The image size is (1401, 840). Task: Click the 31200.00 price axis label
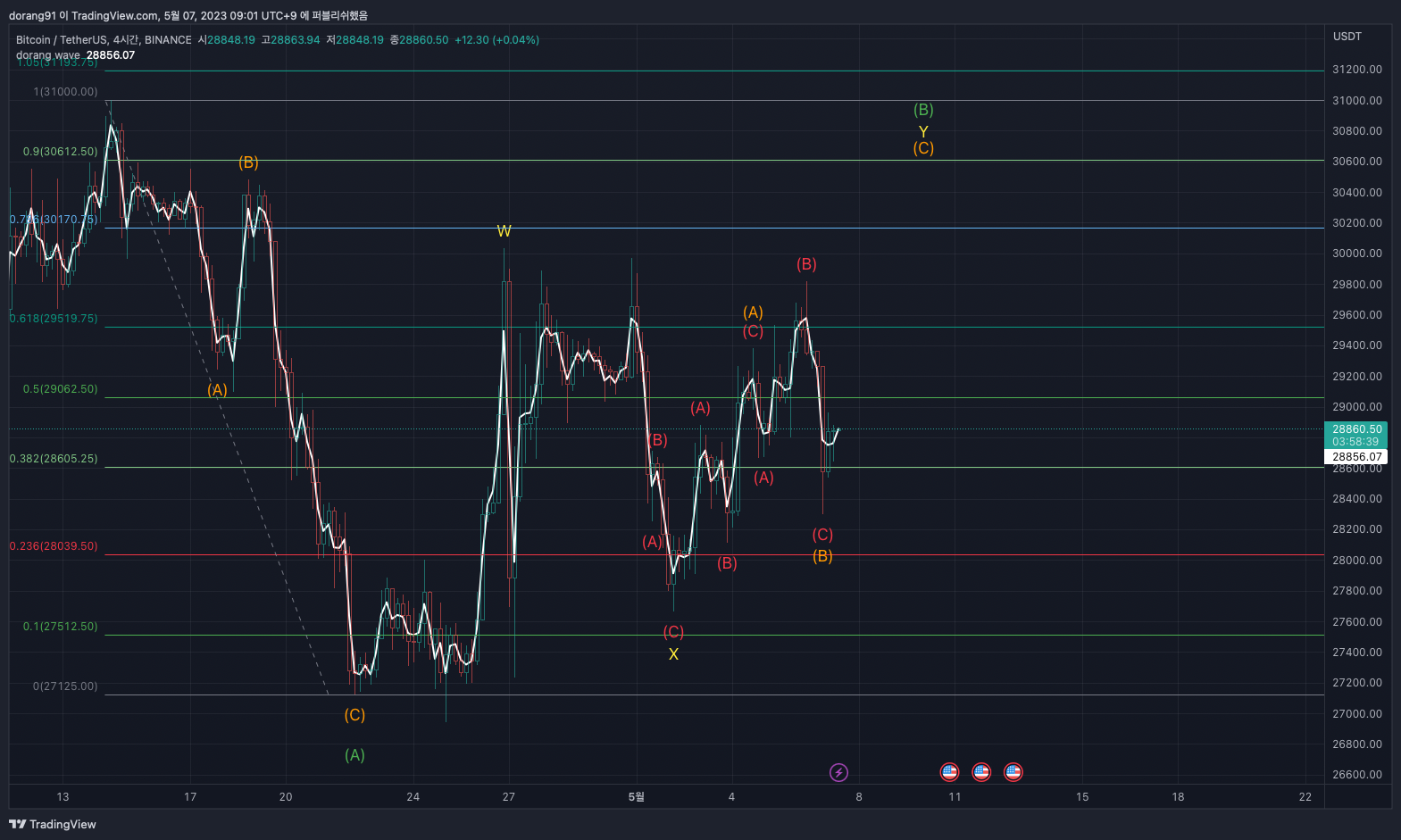click(1357, 70)
